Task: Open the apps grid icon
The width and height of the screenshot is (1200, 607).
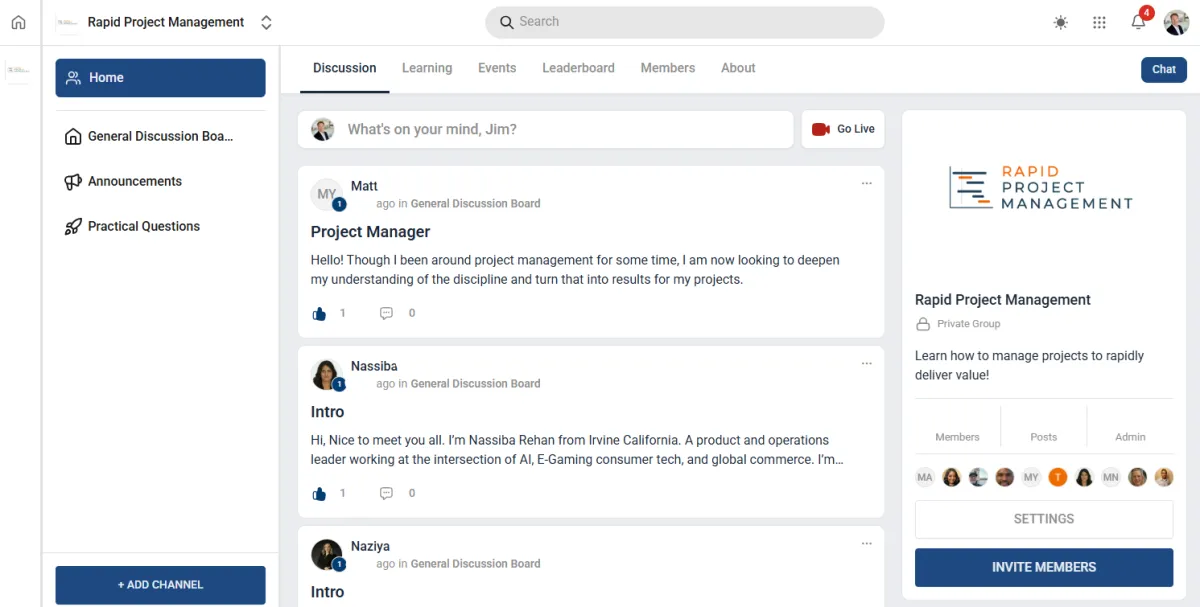Action: click(1099, 22)
